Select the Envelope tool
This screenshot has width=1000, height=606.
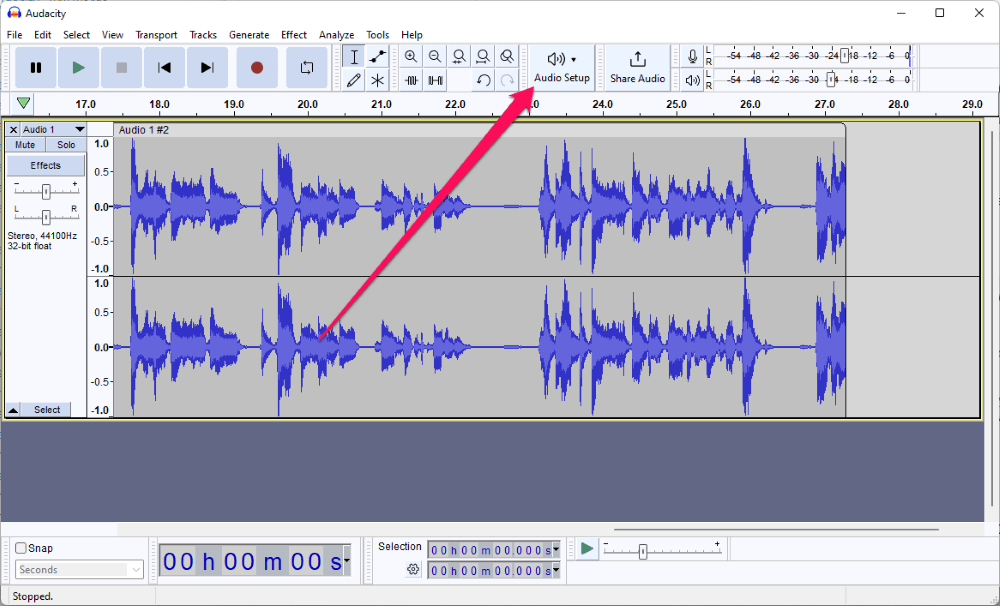(x=378, y=57)
